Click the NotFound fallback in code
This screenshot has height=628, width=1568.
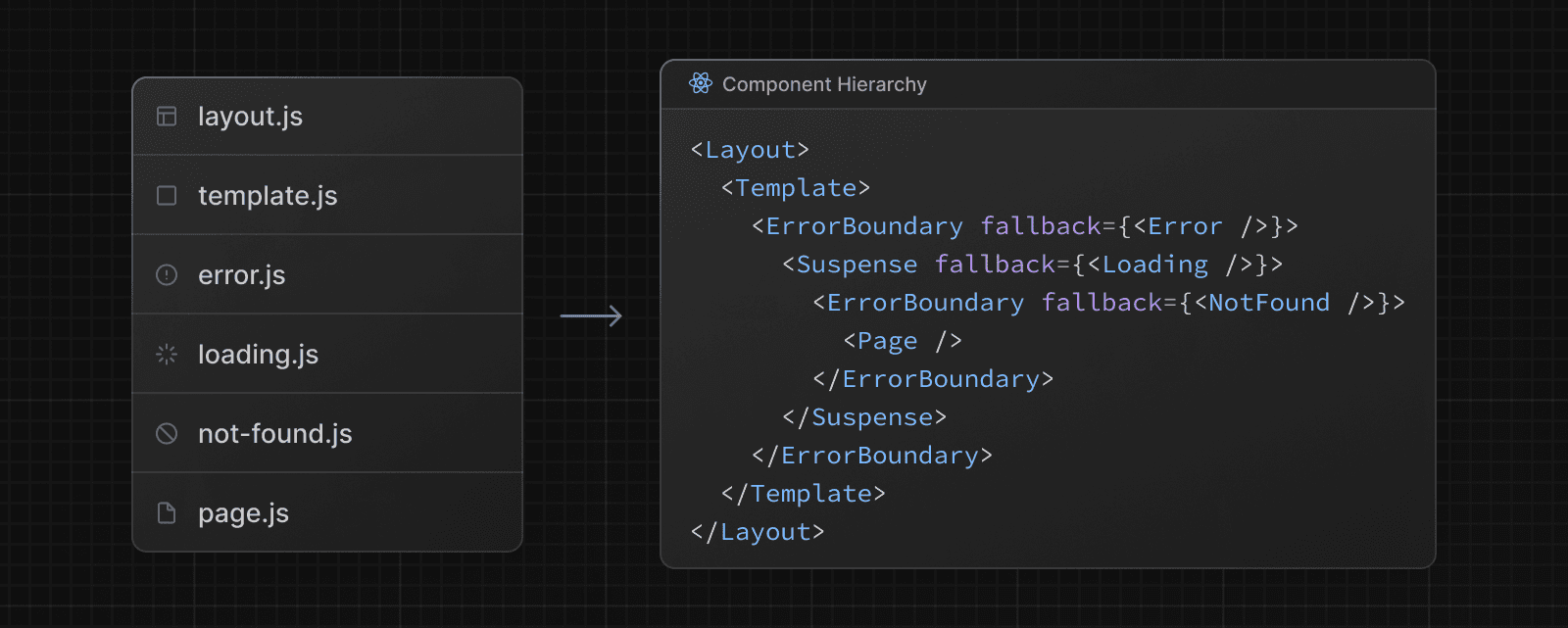click(1269, 303)
